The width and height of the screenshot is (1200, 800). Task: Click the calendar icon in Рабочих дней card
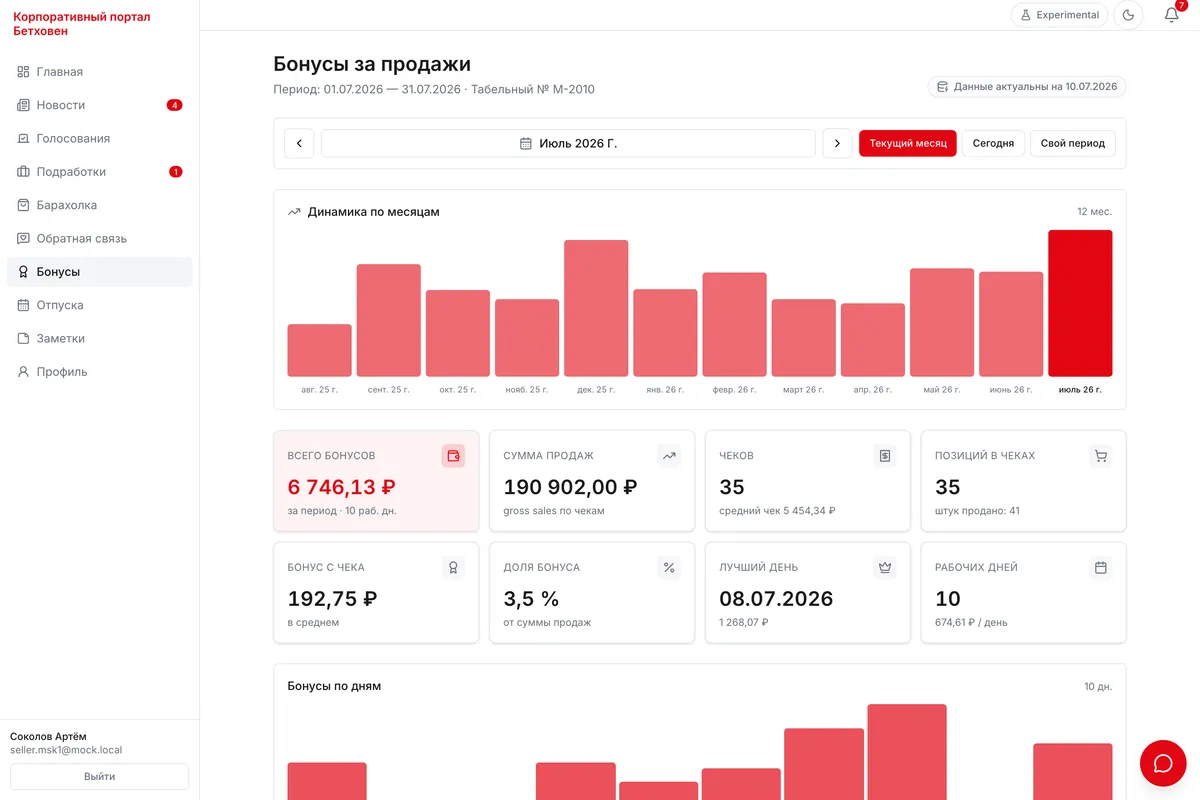point(1101,568)
